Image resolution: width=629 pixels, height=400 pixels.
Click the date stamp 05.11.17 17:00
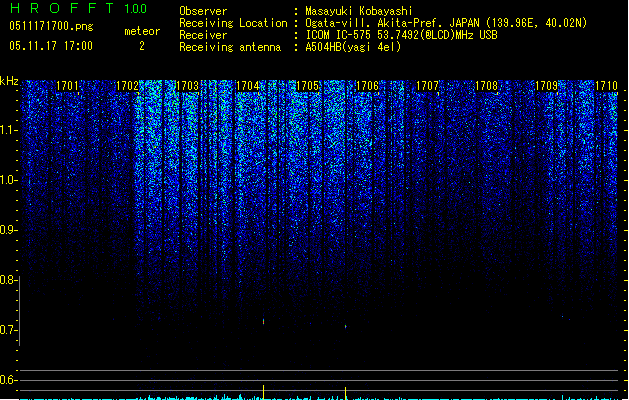[x=51, y=46]
